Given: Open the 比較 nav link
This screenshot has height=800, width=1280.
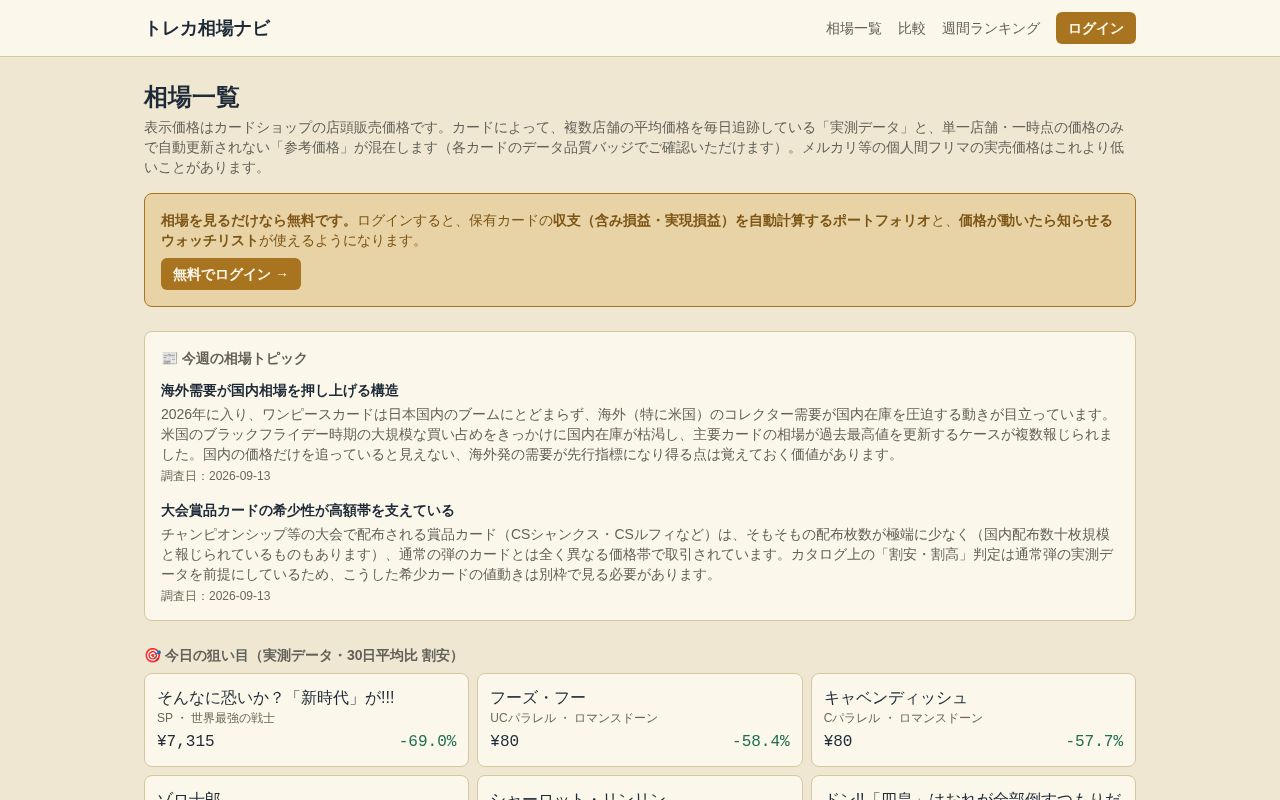Looking at the screenshot, I should pos(912,28).
